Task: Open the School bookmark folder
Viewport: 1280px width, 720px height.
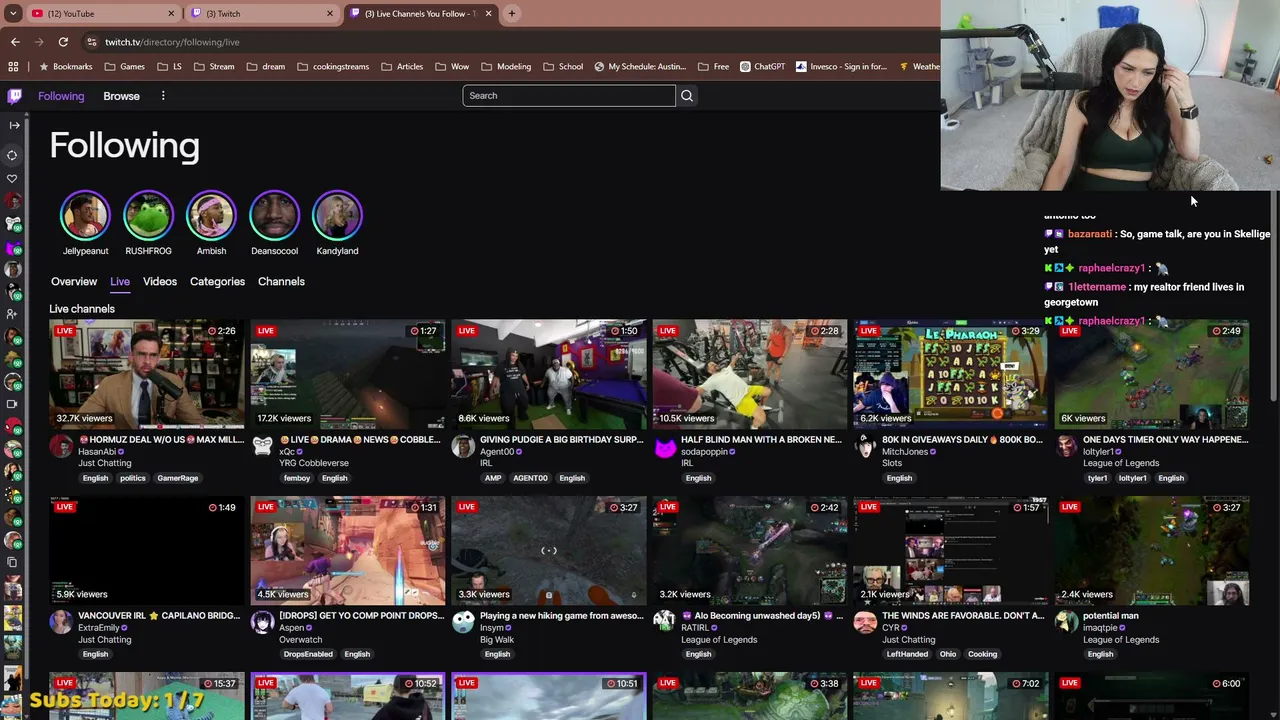Action: (x=563, y=67)
